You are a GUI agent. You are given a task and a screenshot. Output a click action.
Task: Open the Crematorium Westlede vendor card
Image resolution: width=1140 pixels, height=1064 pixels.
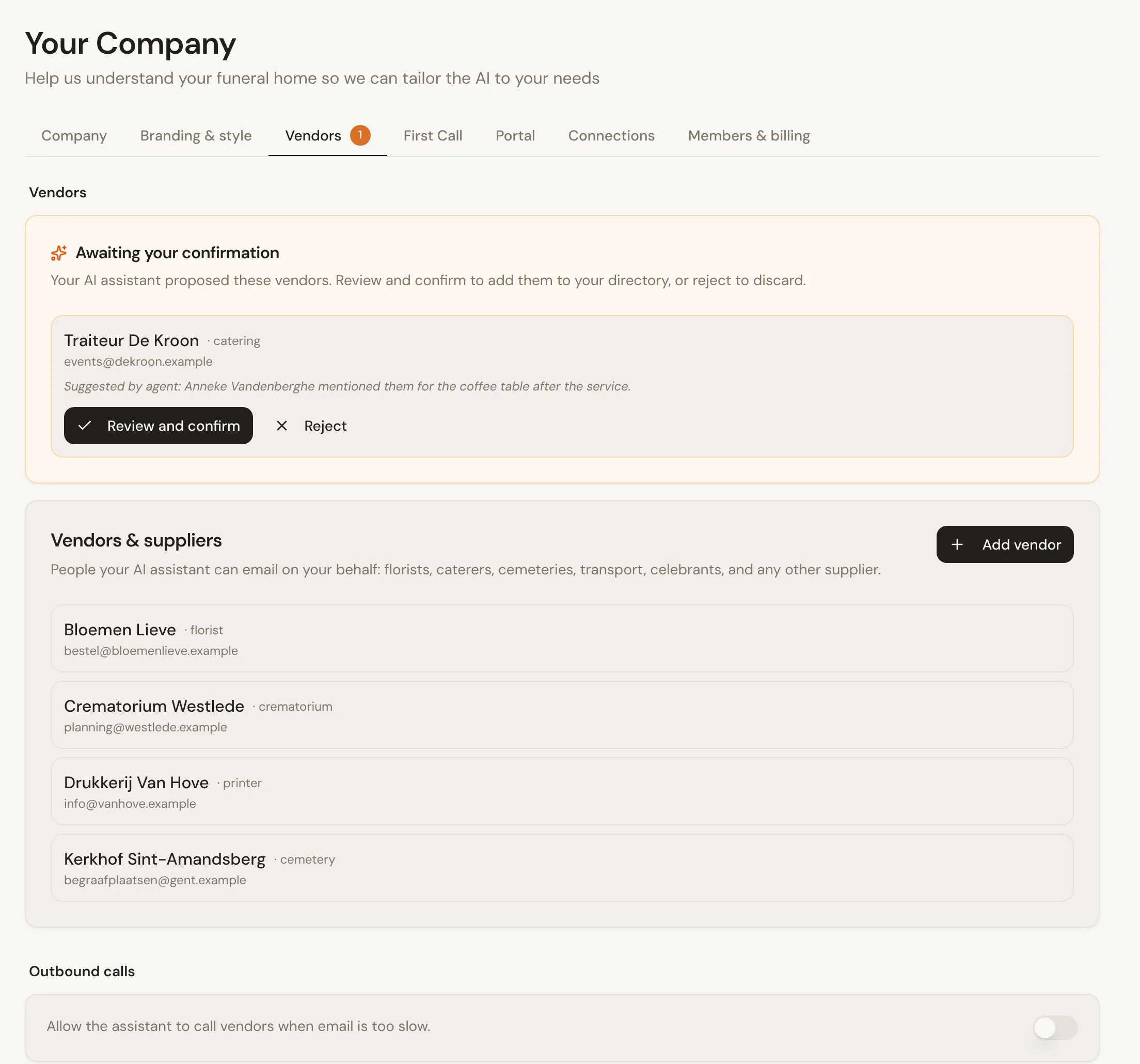click(562, 715)
